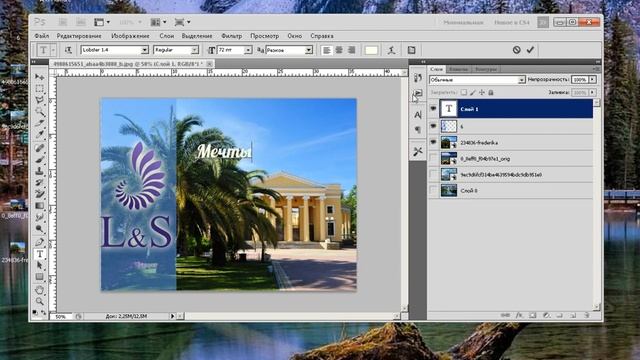This screenshot has height=360, width=640.
Task: Commit the current text edits
Action: pos(530,50)
